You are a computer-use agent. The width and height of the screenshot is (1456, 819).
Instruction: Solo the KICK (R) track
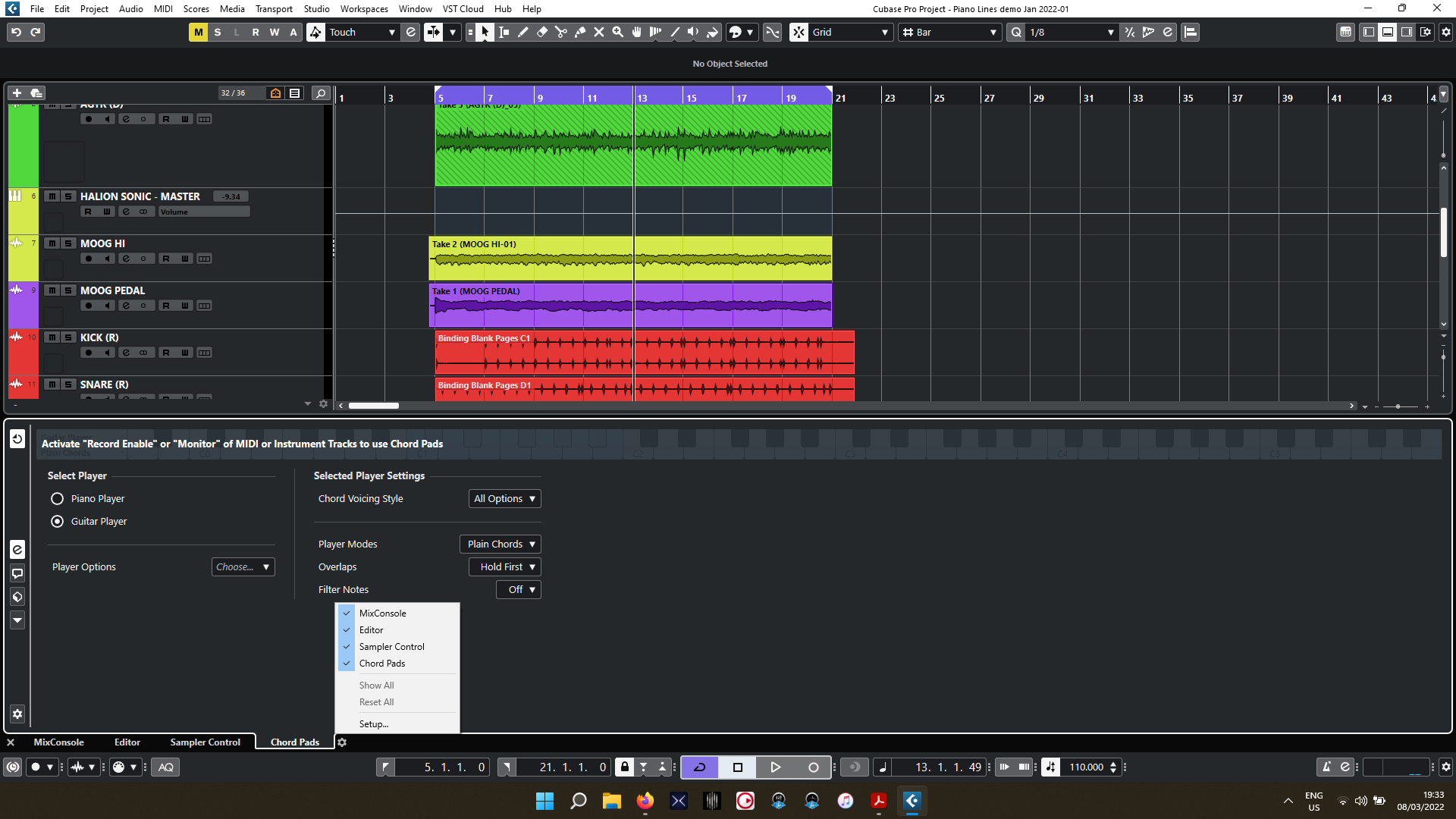(x=68, y=337)
